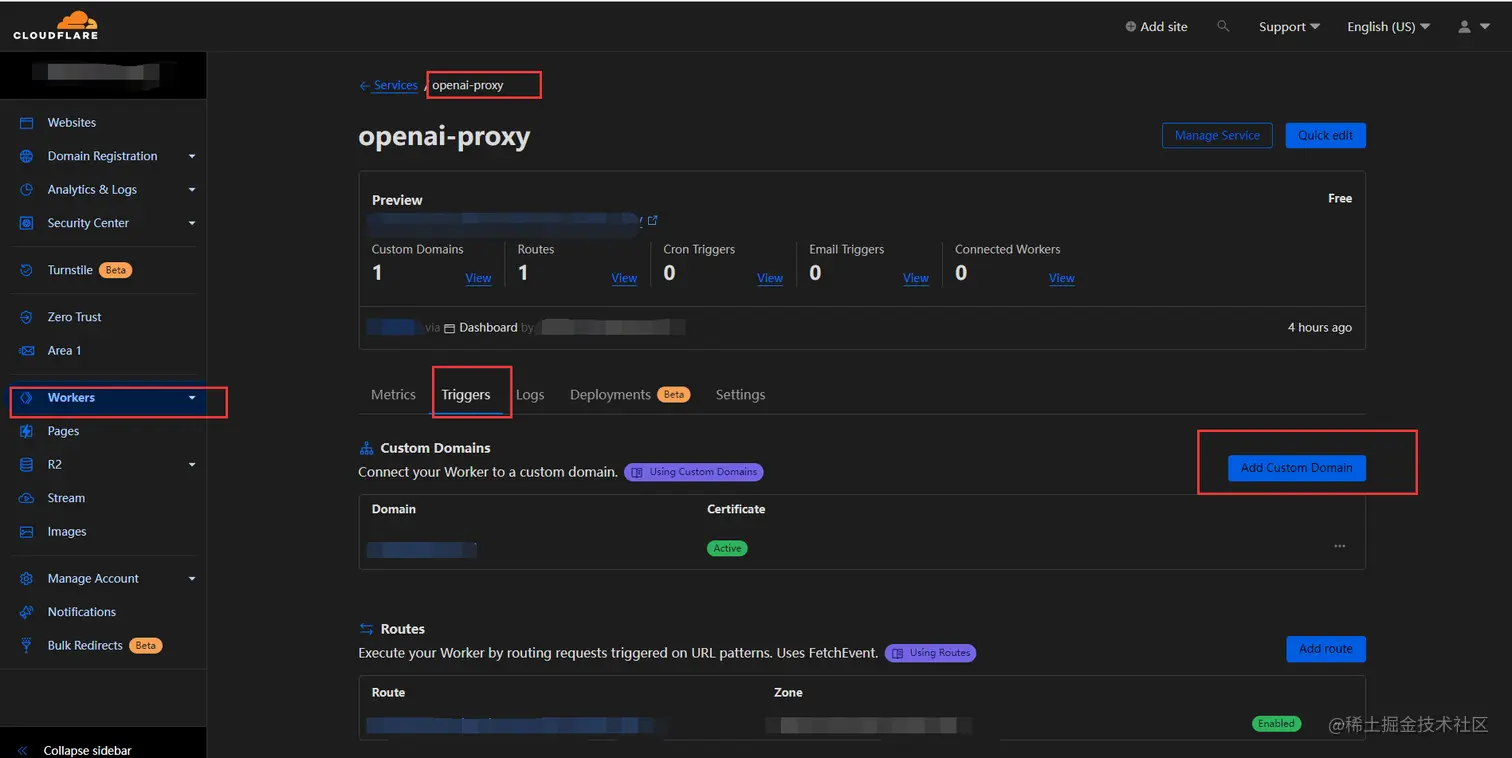Click the Security Center shield icon
Viewport: 1512px width, 758px height.
[27, 223]
